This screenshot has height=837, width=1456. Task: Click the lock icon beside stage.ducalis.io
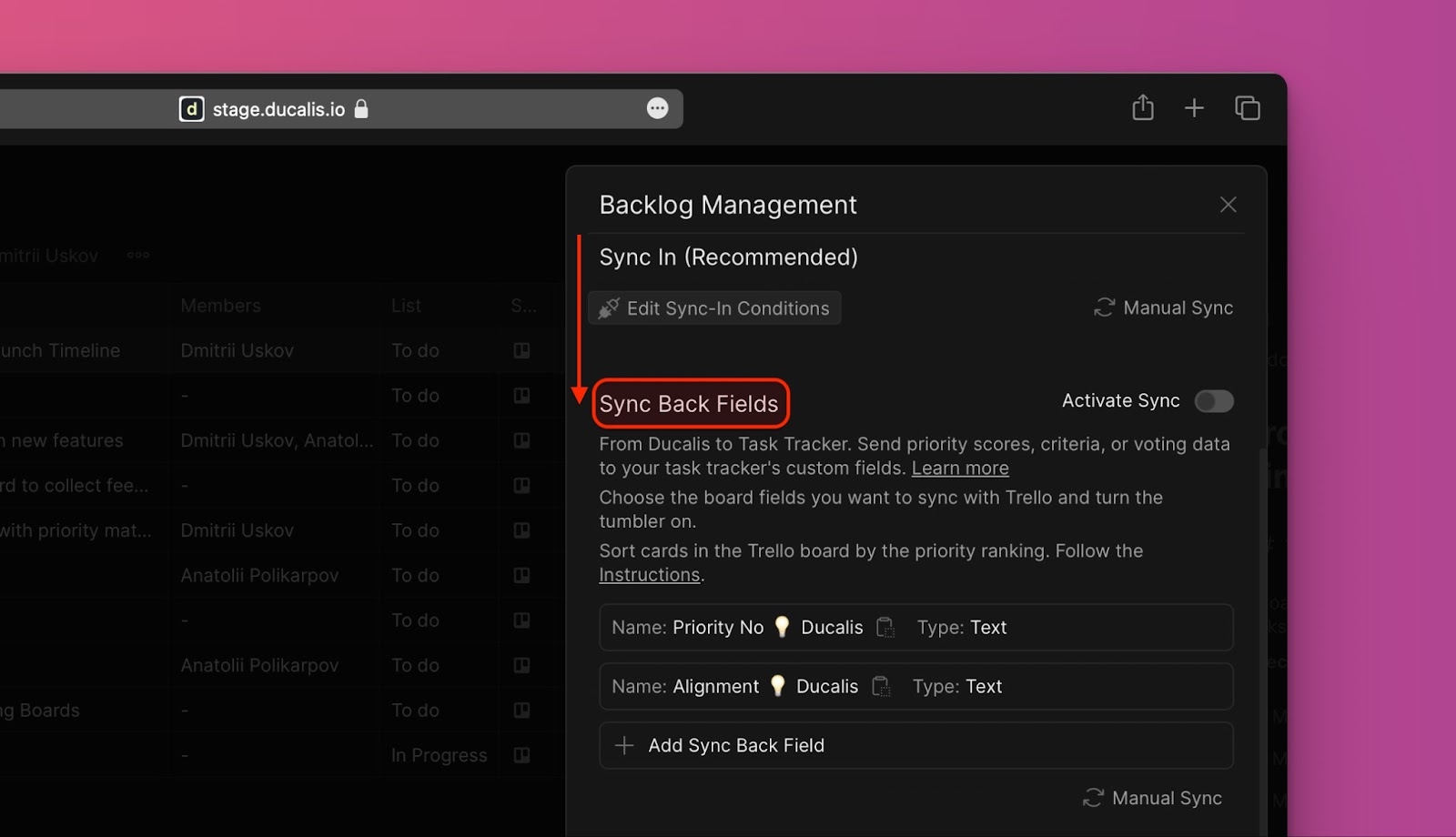361,109
